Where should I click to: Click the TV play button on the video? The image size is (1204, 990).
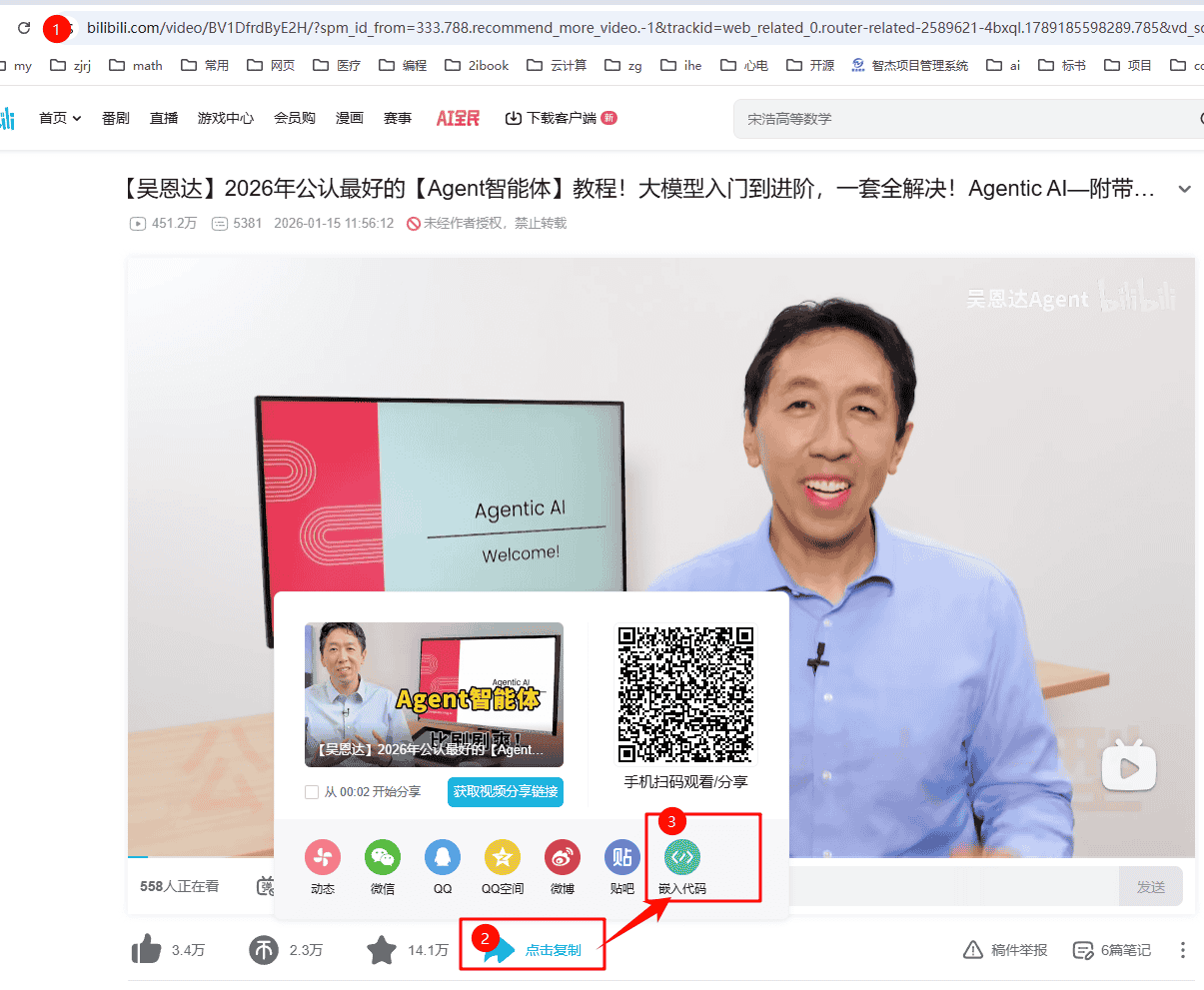(x=1129, y=766)
